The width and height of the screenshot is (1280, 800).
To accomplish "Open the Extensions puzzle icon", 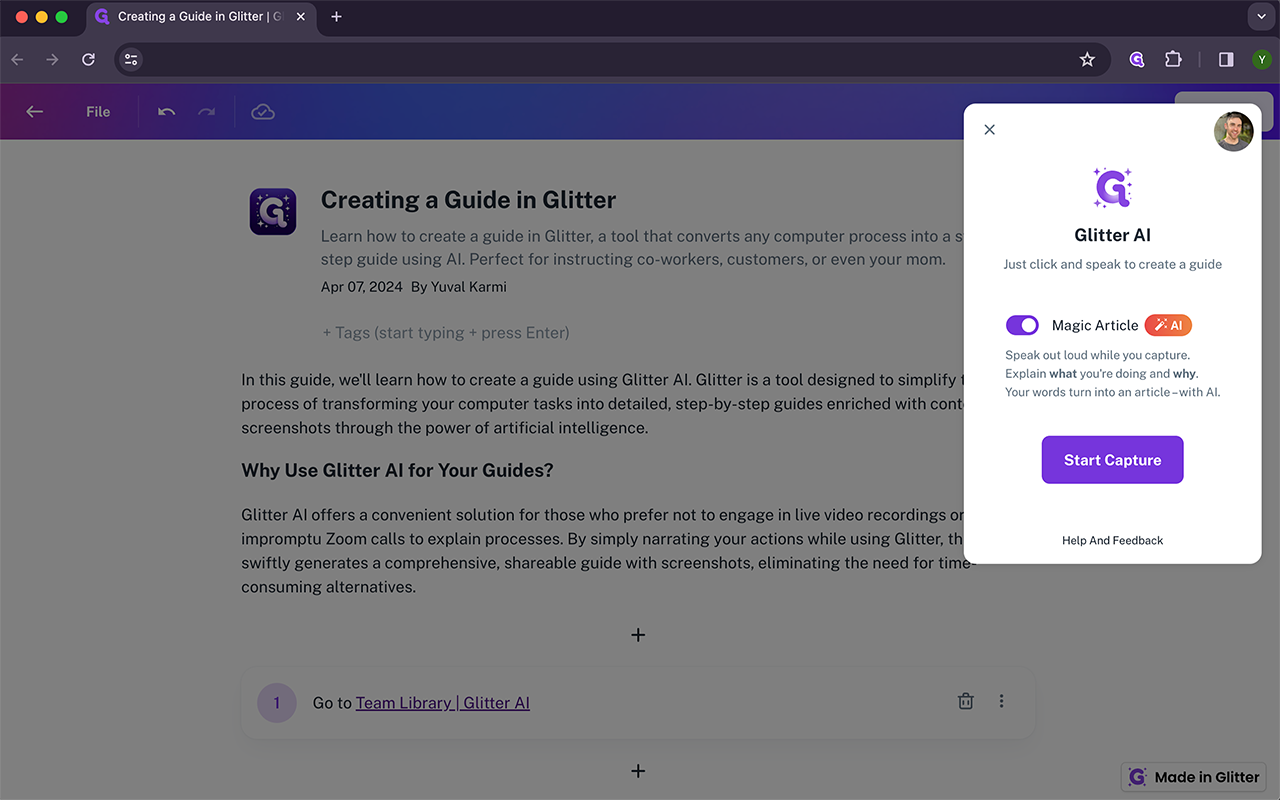I will 1174,60.
